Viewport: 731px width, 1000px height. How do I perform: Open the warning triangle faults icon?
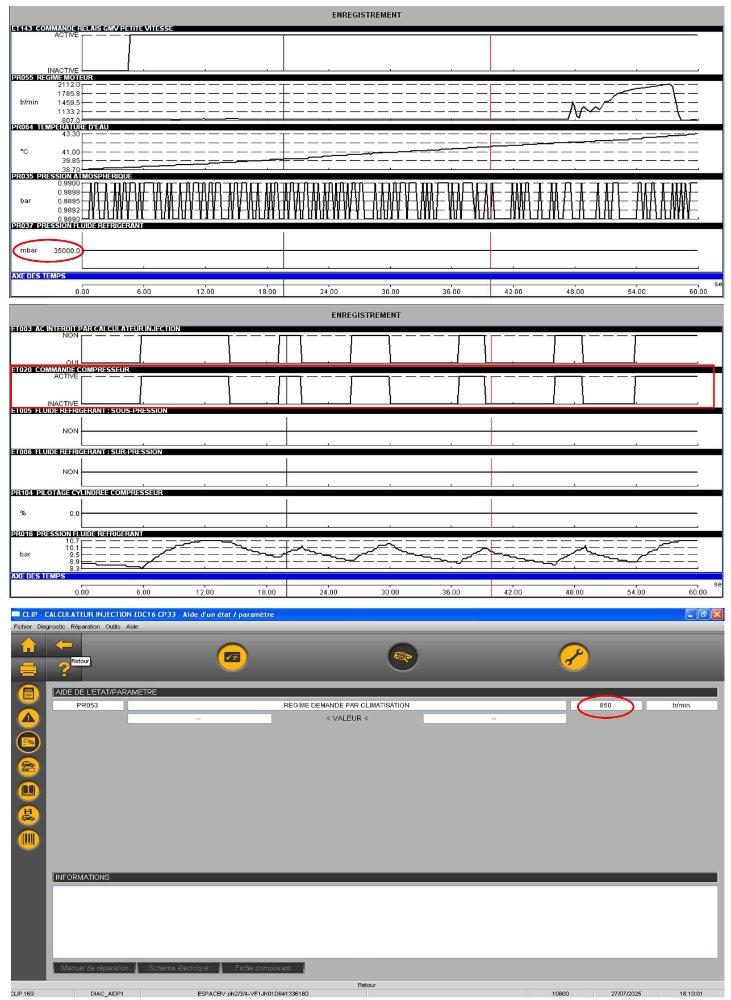(29, 717)
